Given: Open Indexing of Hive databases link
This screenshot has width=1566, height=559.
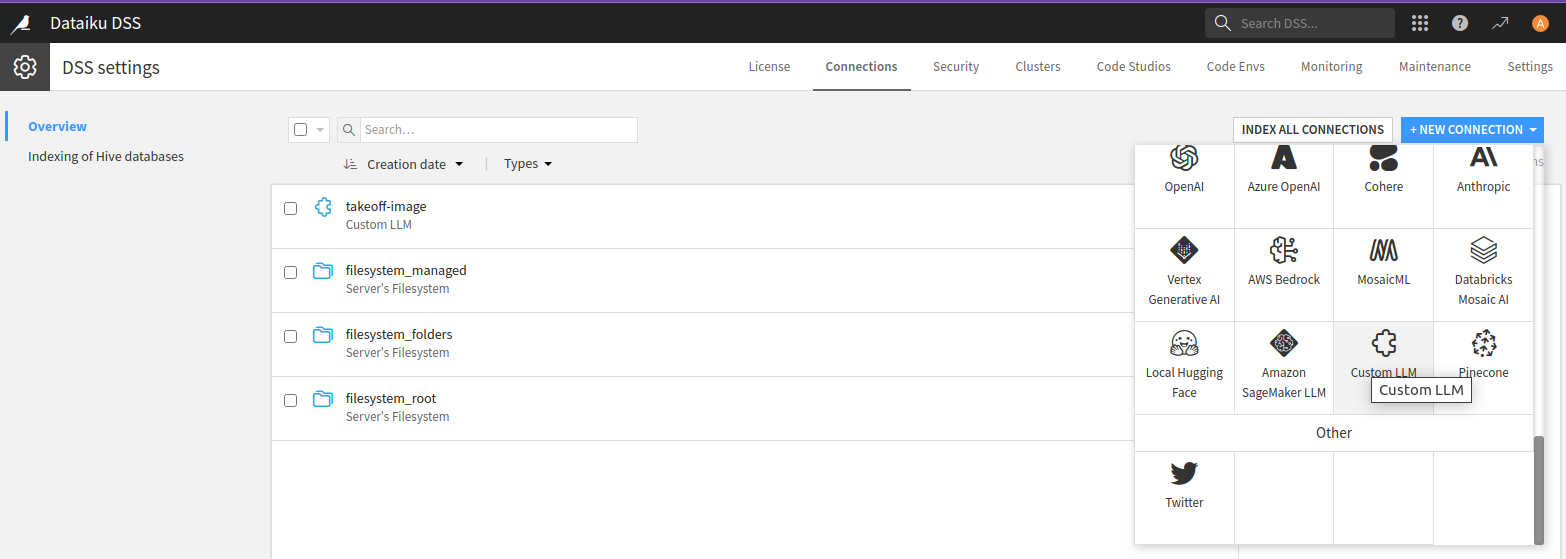Looking at the screenshot, I should point(106,157).
